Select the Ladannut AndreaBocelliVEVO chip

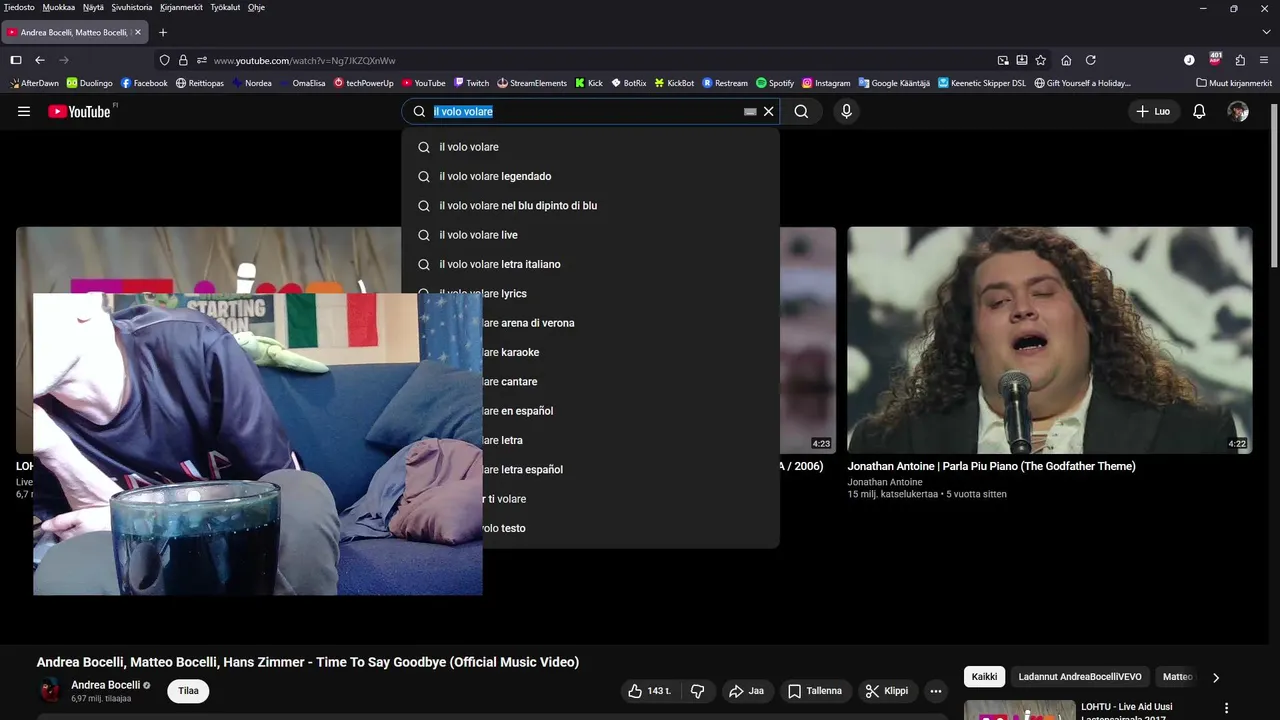click(x=1080, y=677)
